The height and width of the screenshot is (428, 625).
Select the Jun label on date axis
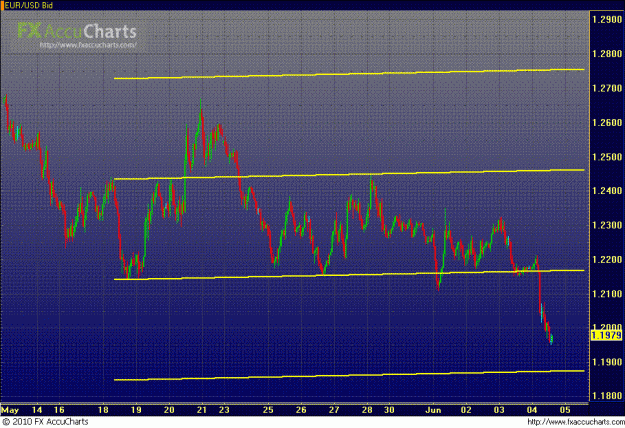(x=433, y=410)
